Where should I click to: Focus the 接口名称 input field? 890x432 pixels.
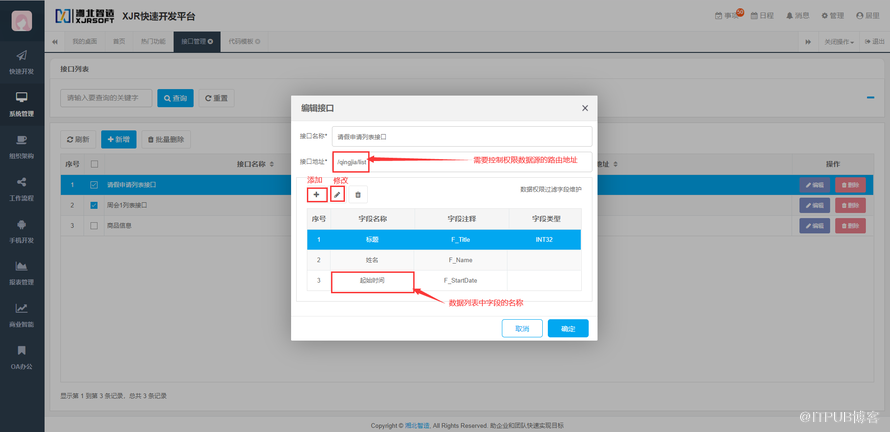pos(462,136)
